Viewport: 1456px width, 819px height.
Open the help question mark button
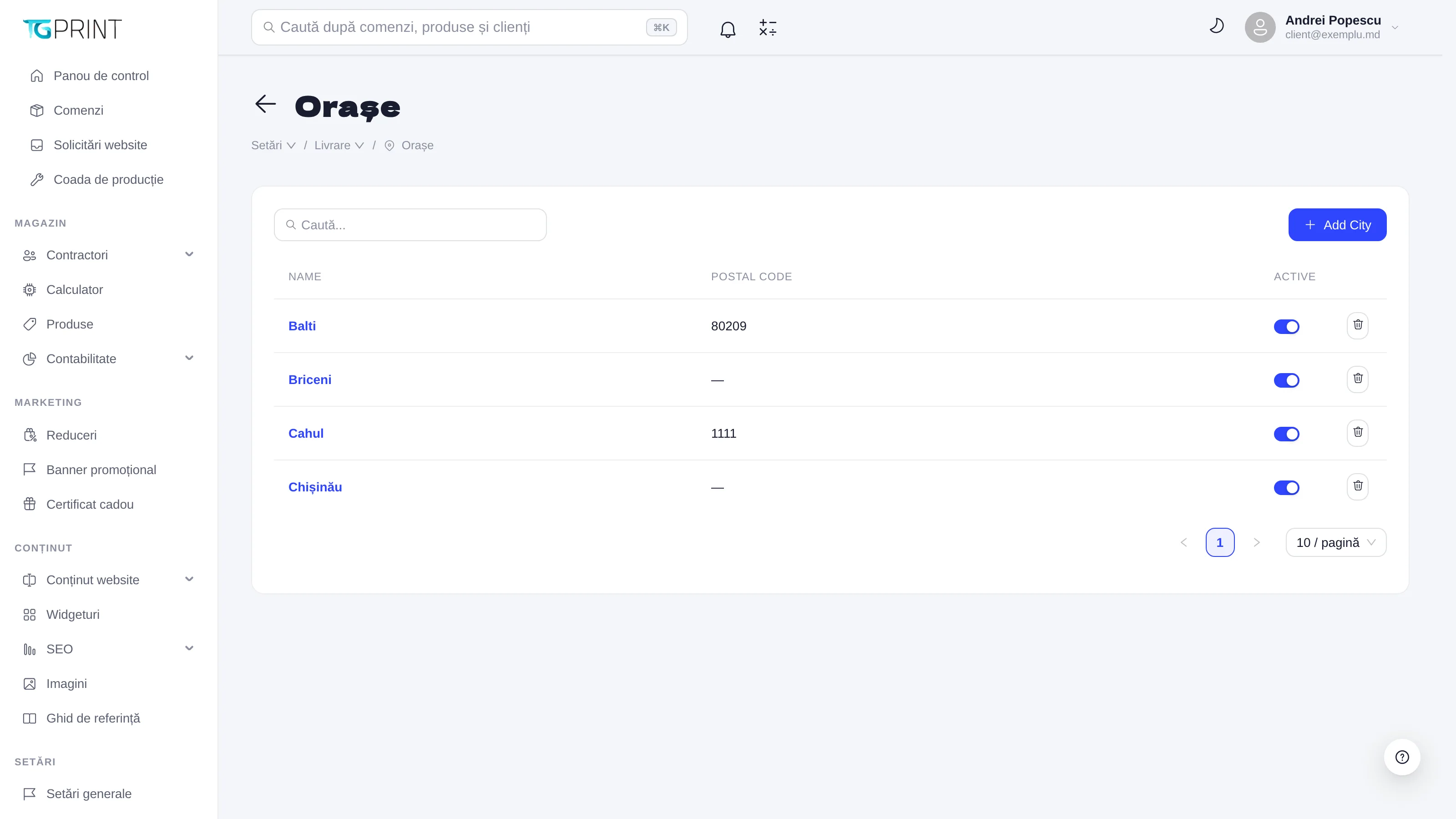[1402, 757]
